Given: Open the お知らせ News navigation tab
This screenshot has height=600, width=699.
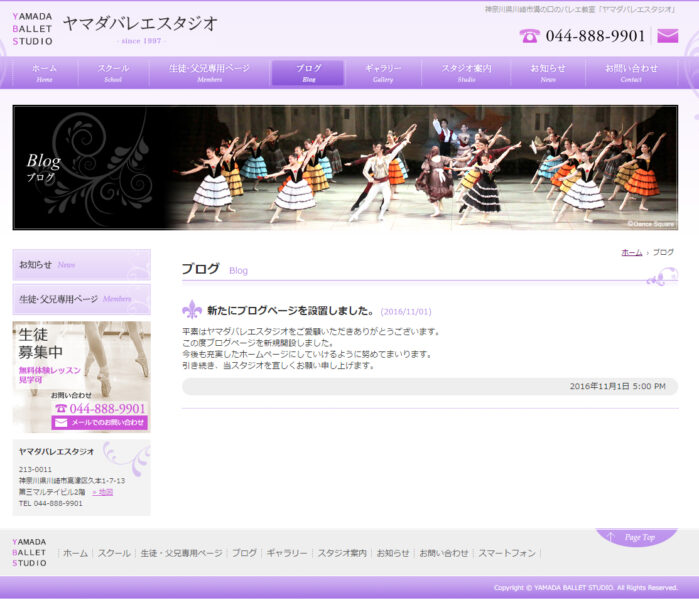Looking at the screenshot, I should [548, 73].
